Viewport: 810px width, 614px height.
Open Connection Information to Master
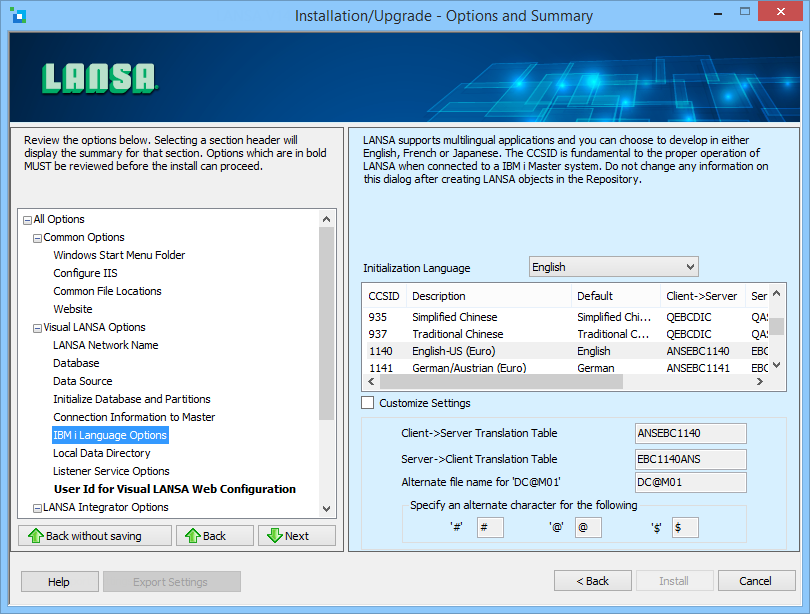[x=134, y=417]
